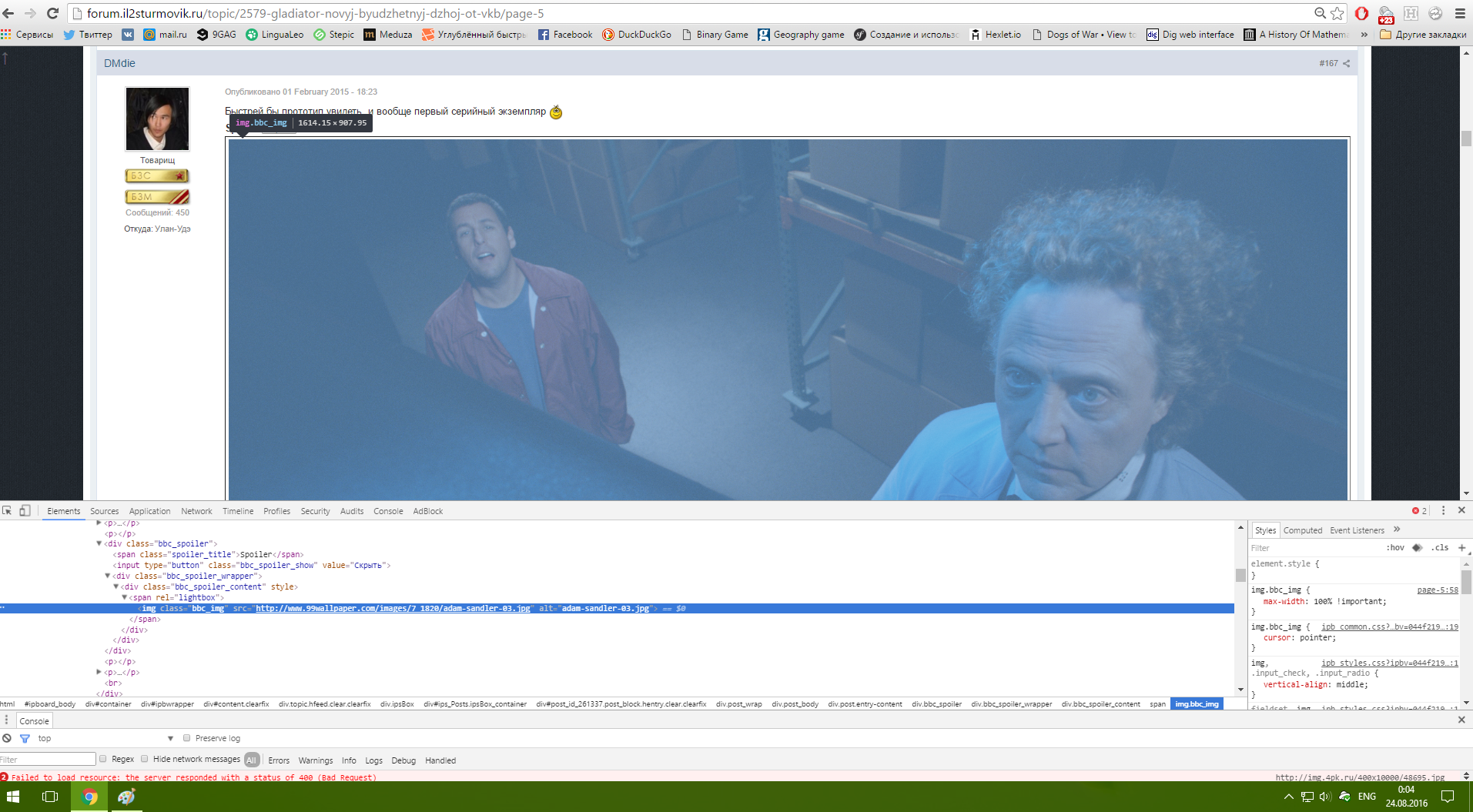Click the console Filter text box
Screen dimensions: 1473x812
[x=48, y=759]
